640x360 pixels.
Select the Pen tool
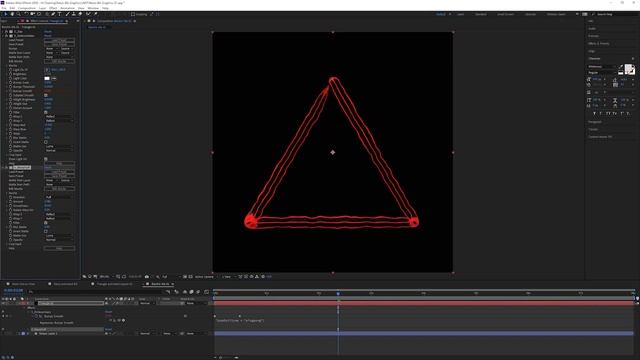(53, 14)
